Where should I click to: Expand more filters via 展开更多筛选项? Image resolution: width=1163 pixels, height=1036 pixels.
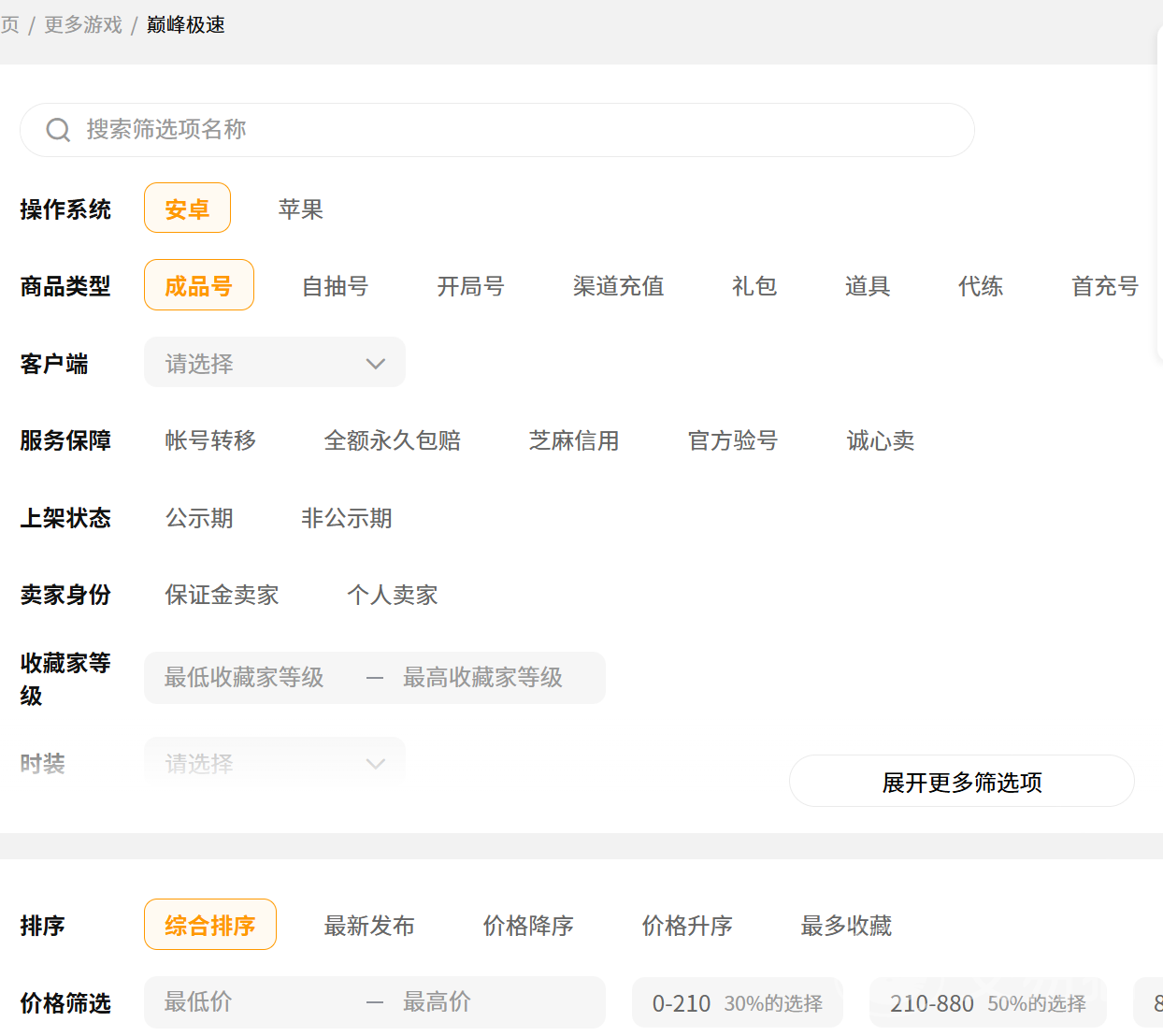click(x=961, y=782)
